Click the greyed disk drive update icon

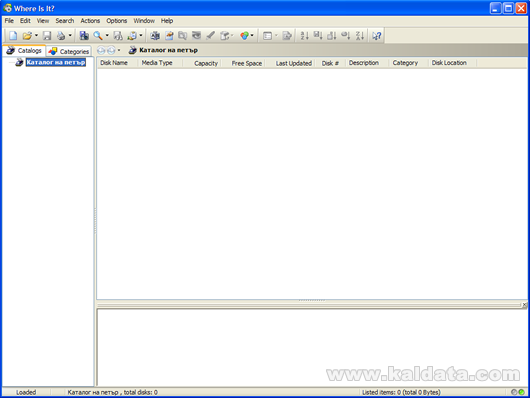[196, 36]
